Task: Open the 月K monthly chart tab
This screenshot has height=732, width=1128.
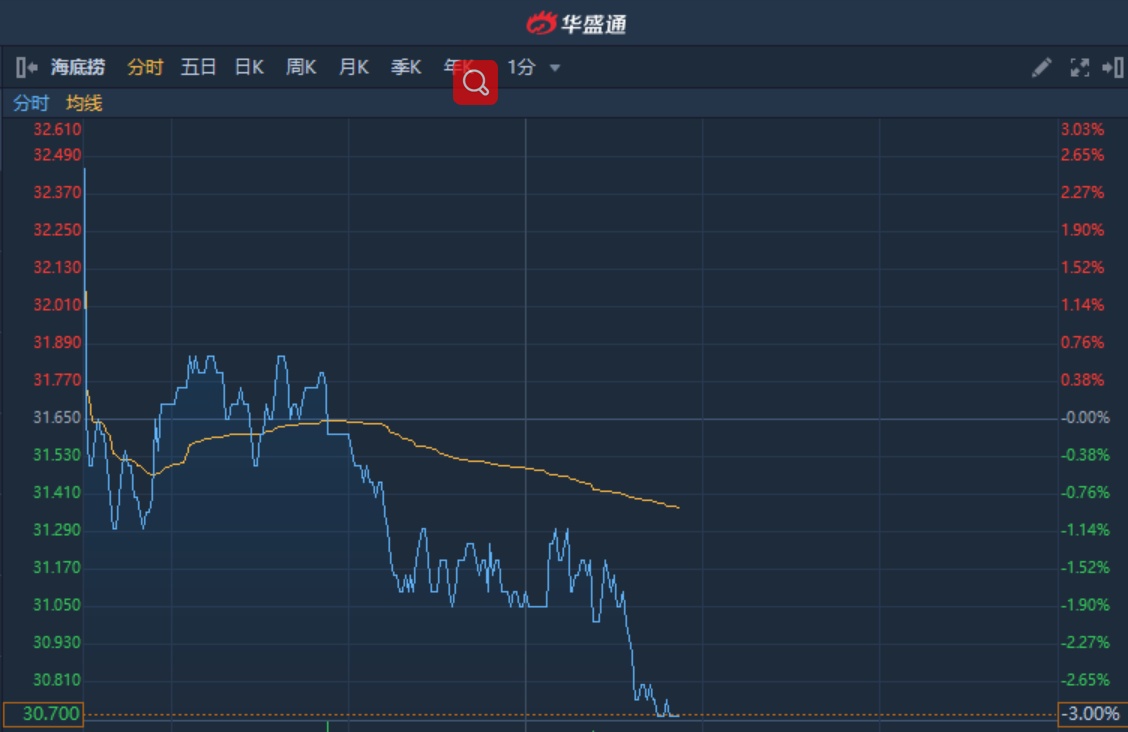Action: tap(354, 68)
